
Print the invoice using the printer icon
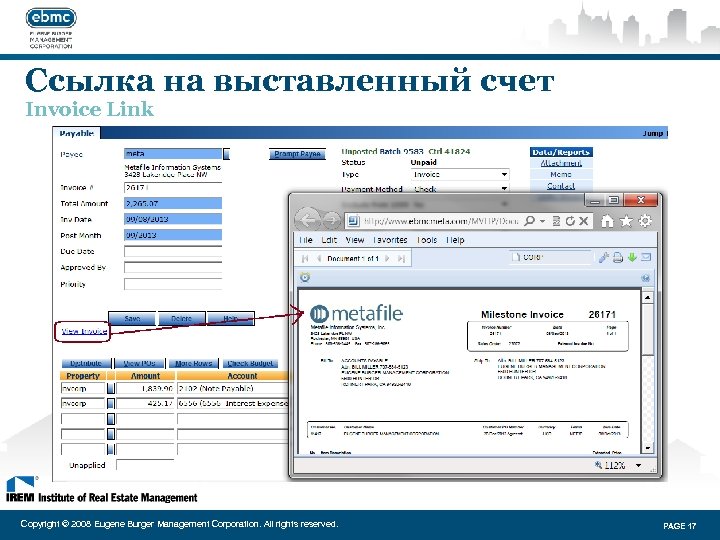[x=618, y=258]
